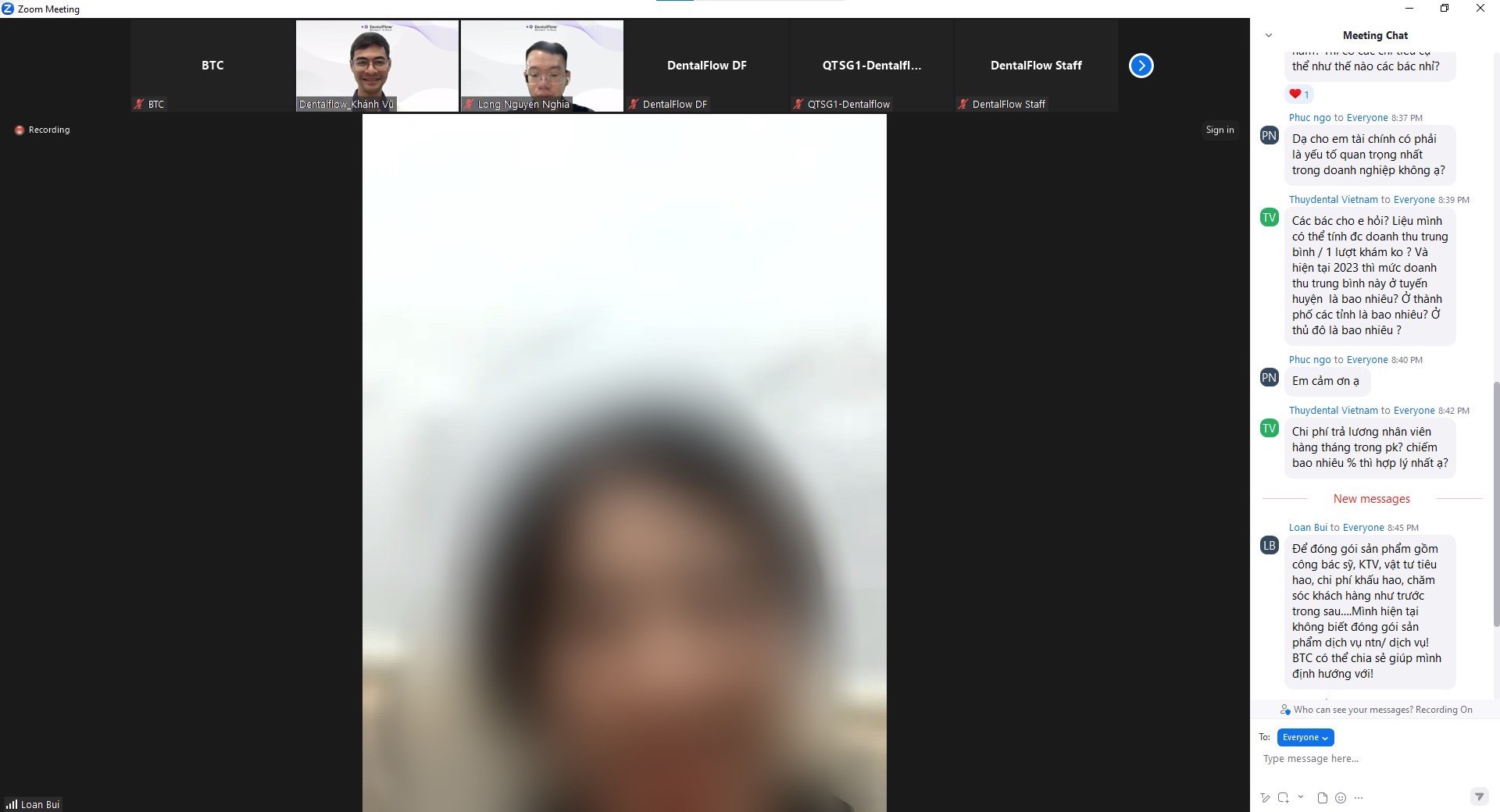1500x812 pixels.
Task: Restore down the Zoom window
Action: pos(1445,9)
